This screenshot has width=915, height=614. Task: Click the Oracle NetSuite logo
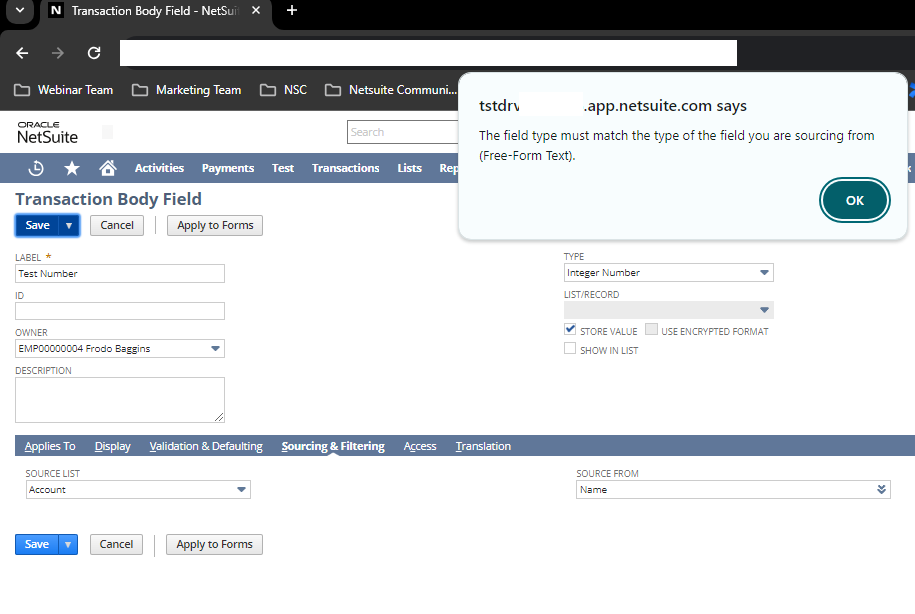click(47, 133)
